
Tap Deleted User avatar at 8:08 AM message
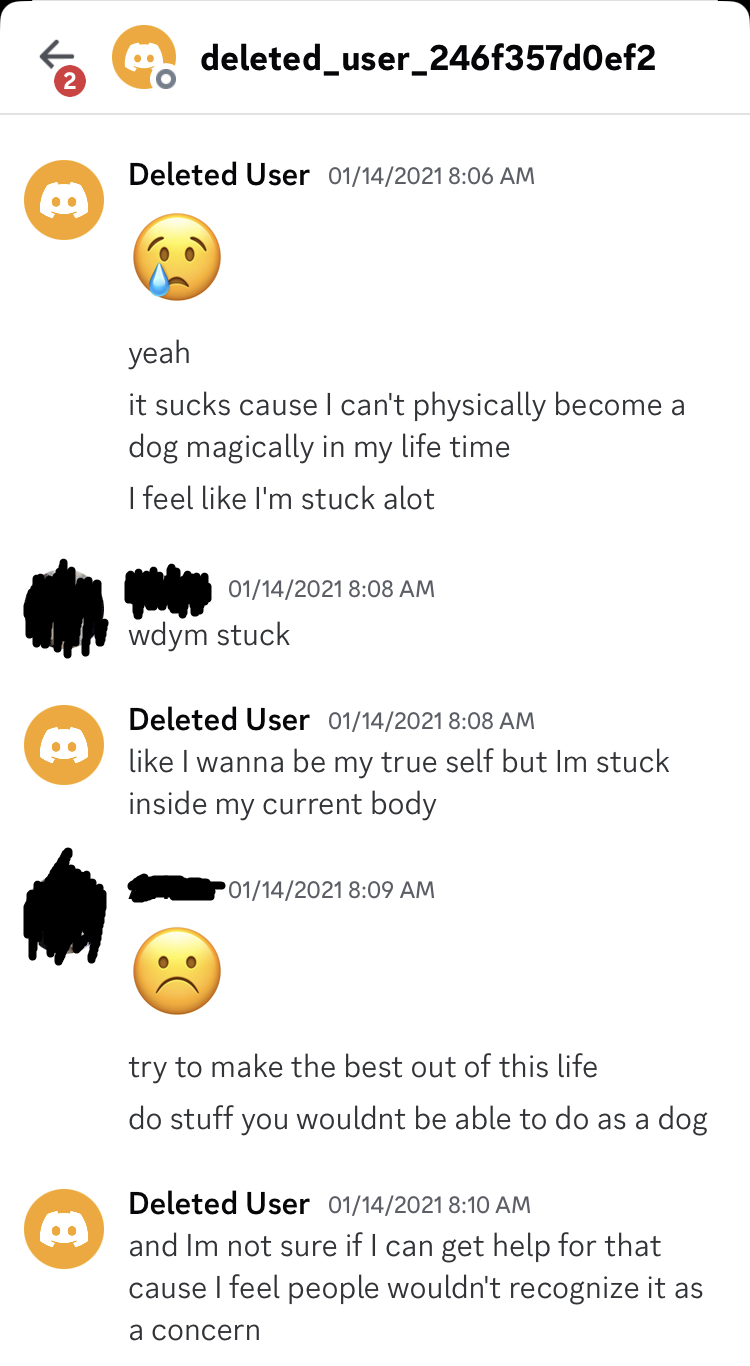64,745
